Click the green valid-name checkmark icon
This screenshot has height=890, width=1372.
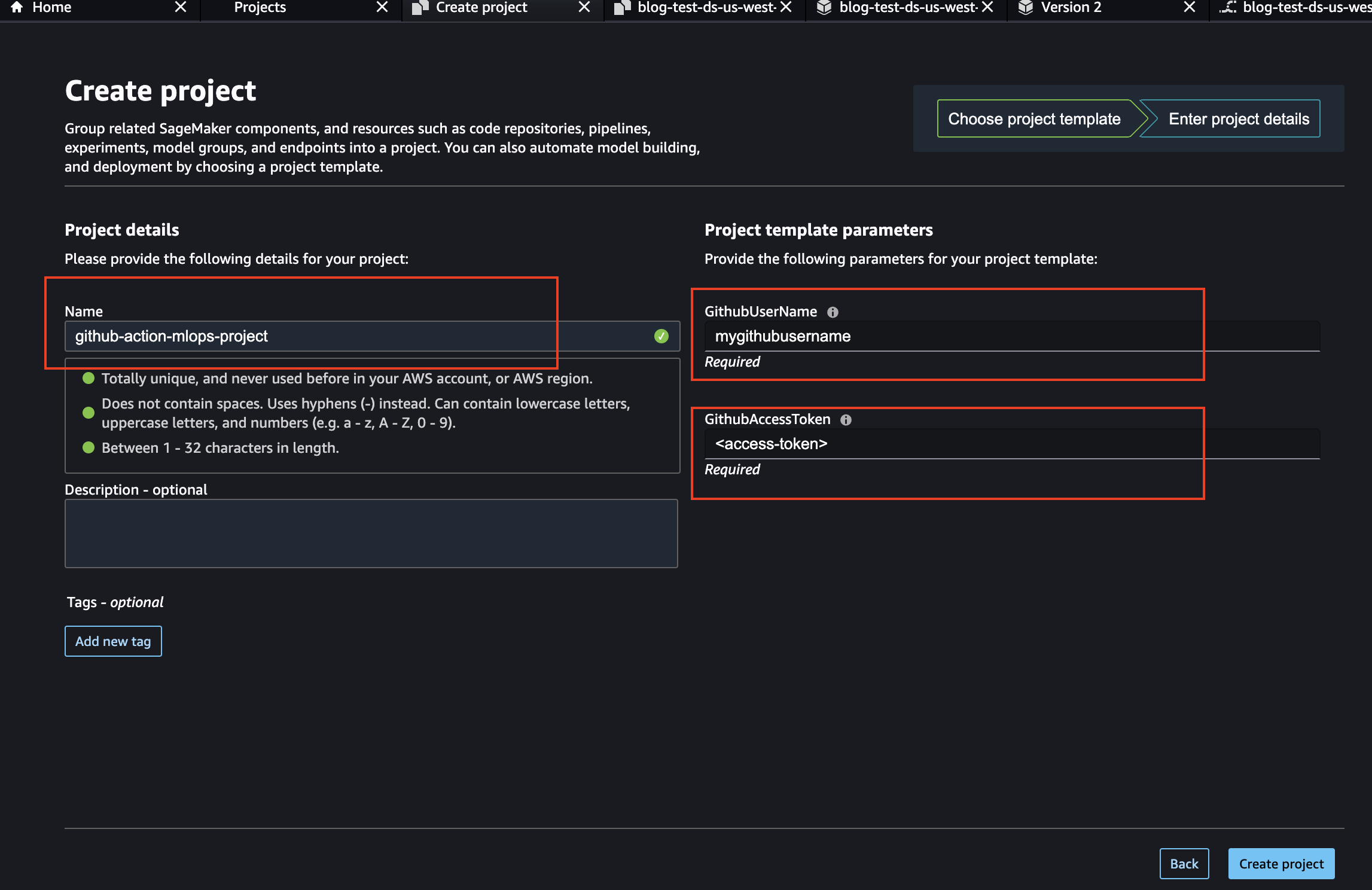pyautogui.click(x=661, y=336)
